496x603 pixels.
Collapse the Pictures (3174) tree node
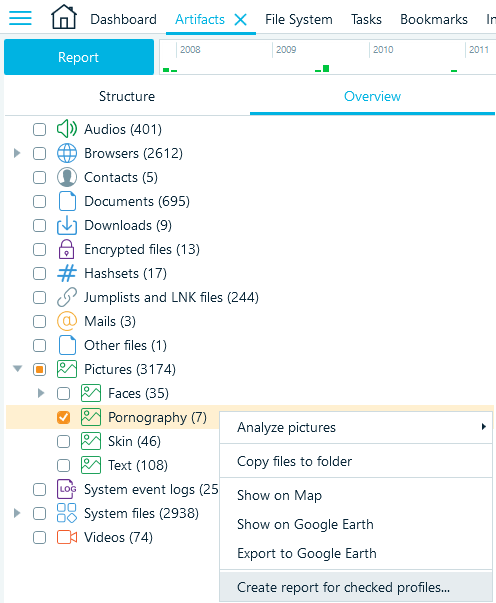tap(17, 369)
